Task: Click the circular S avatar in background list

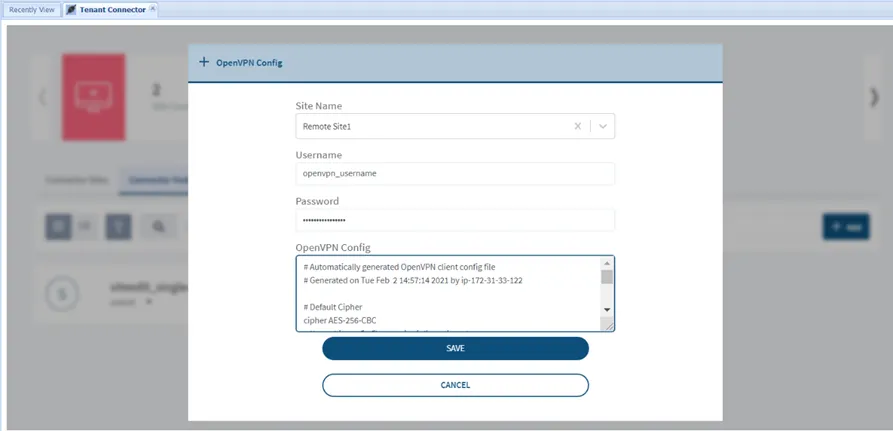Action: click(x=63, y=294)
